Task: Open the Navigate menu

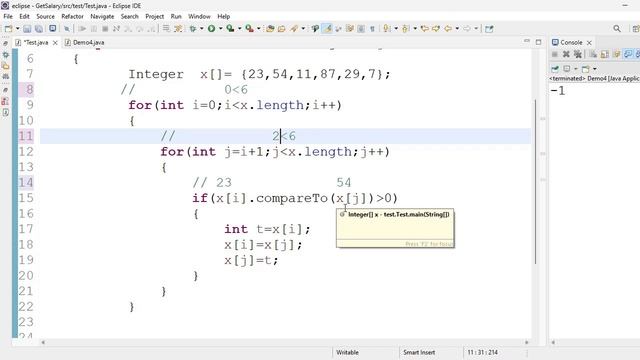Action: [x=102, y=16]
